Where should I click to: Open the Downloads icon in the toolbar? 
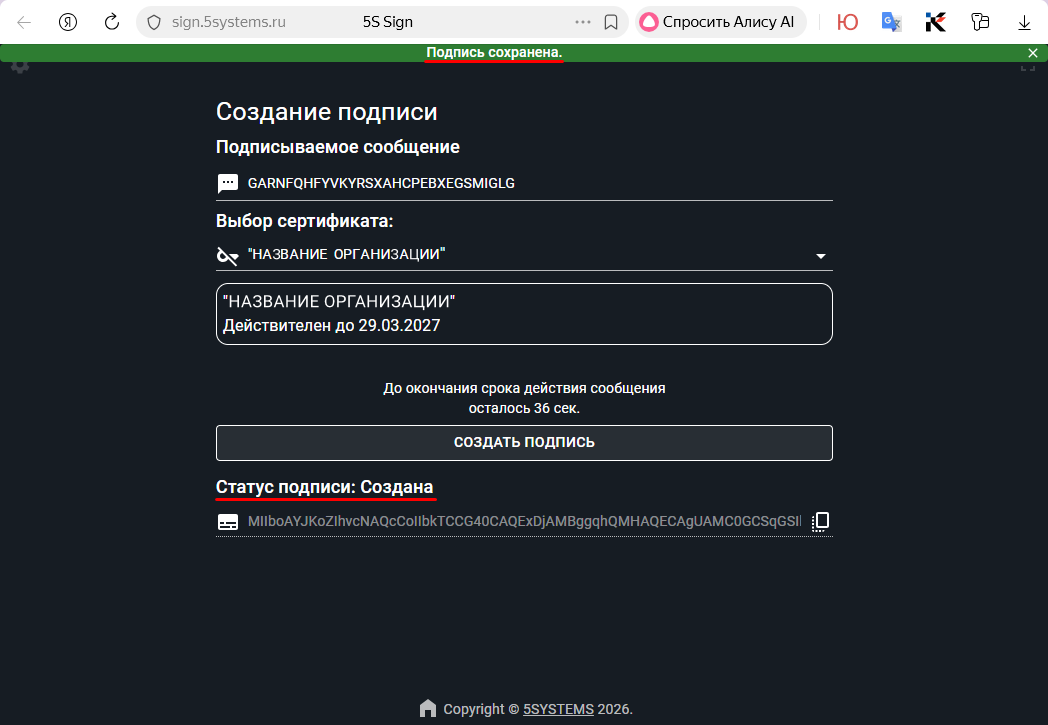click(1022, 21)
